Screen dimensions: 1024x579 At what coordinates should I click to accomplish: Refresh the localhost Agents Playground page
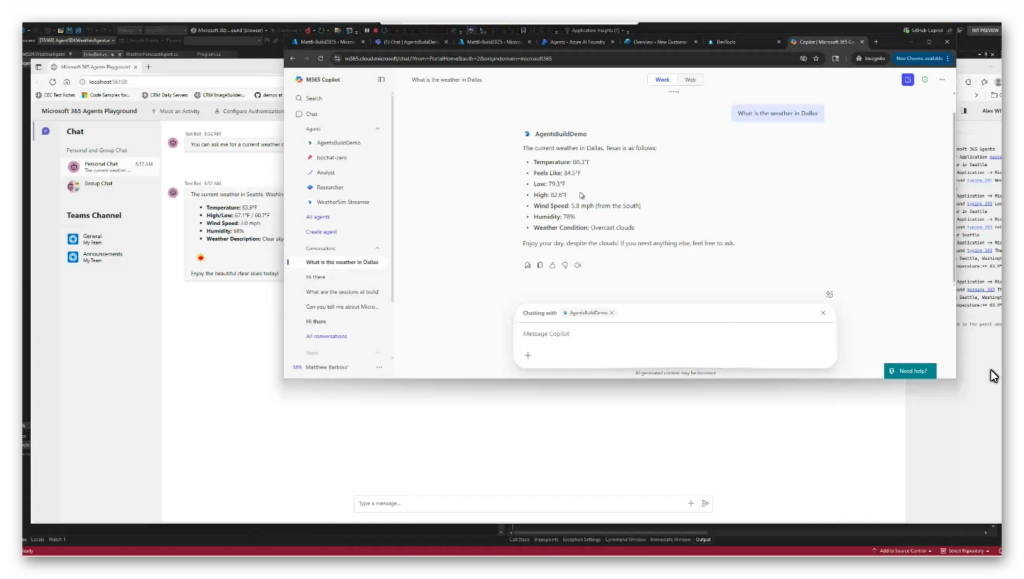pos(52,82)
